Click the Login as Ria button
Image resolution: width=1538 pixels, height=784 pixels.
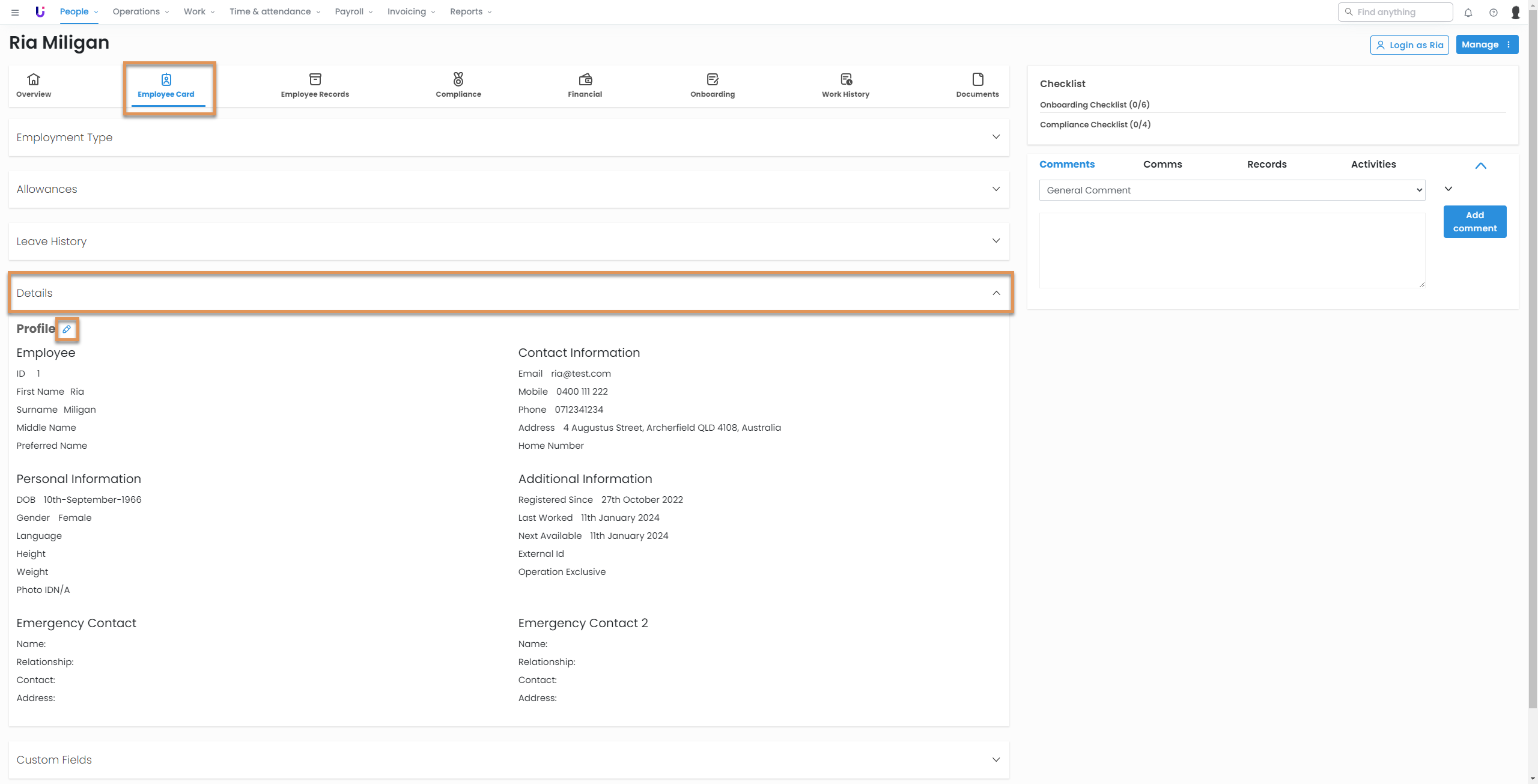coord(1409,45)
